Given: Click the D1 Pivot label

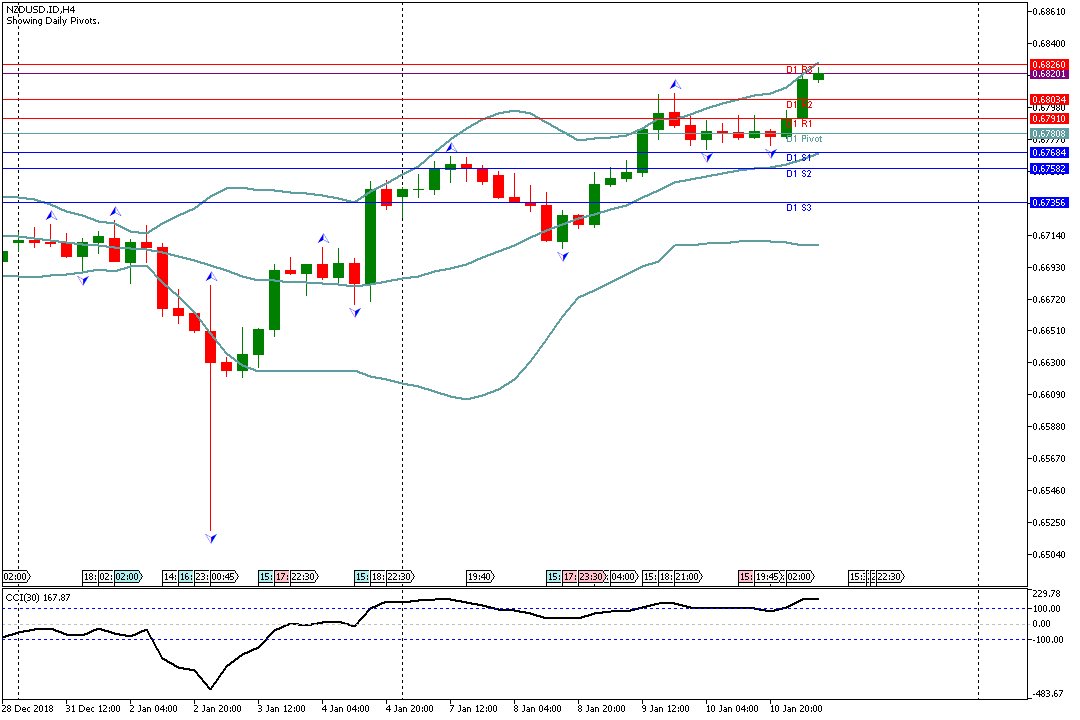Looking at the screenshot, I should tap(804, 139).
